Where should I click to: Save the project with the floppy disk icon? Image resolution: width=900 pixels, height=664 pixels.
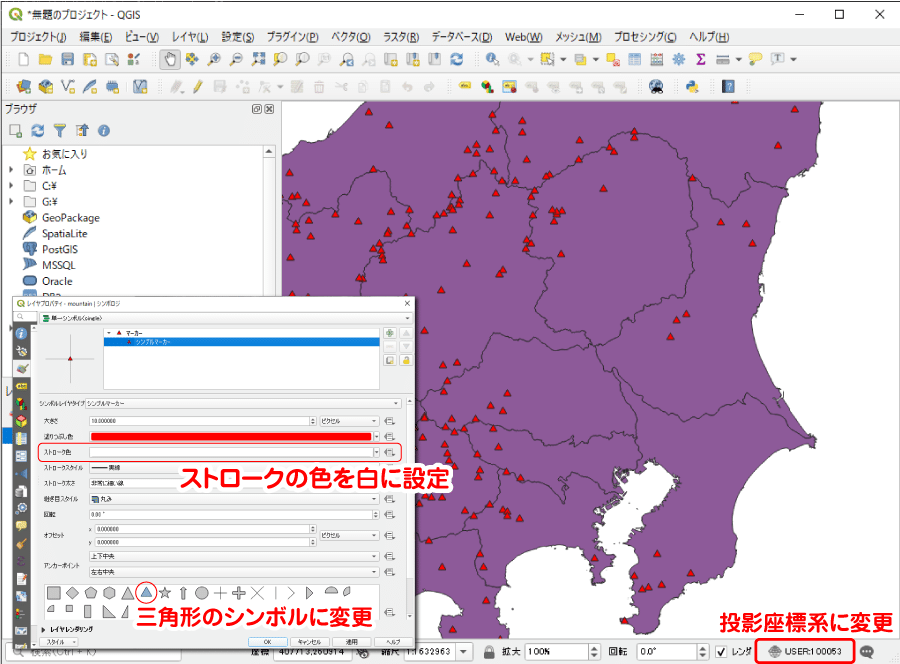pyautogui.click(x=68, y=59)
